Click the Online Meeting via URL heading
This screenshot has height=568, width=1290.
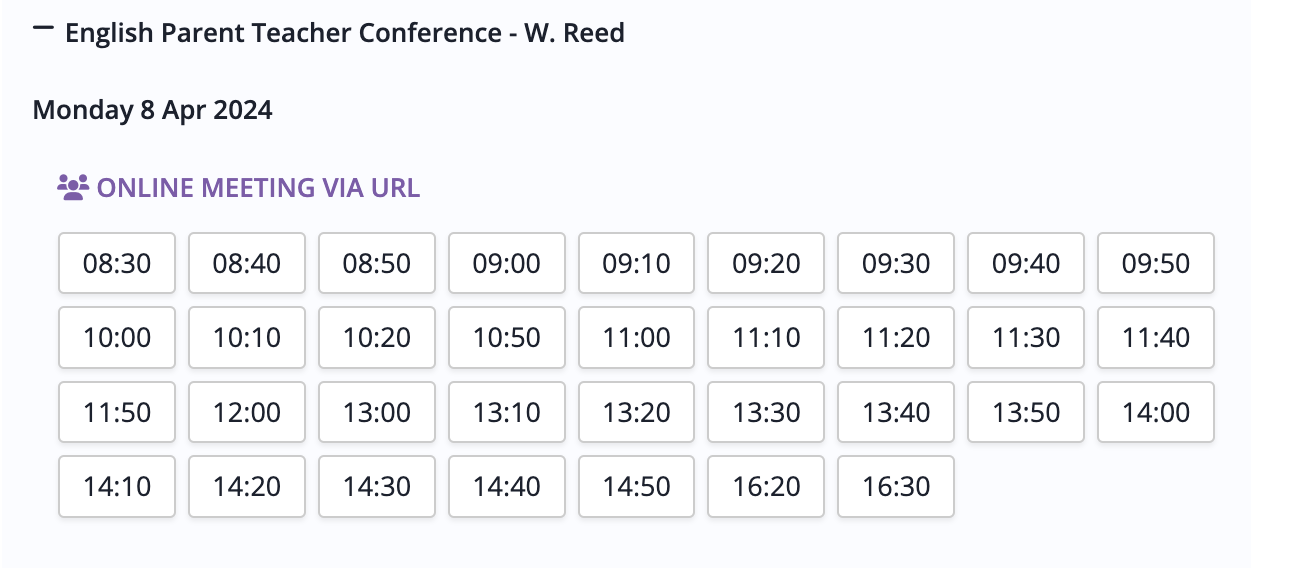(x=258, y=188)
